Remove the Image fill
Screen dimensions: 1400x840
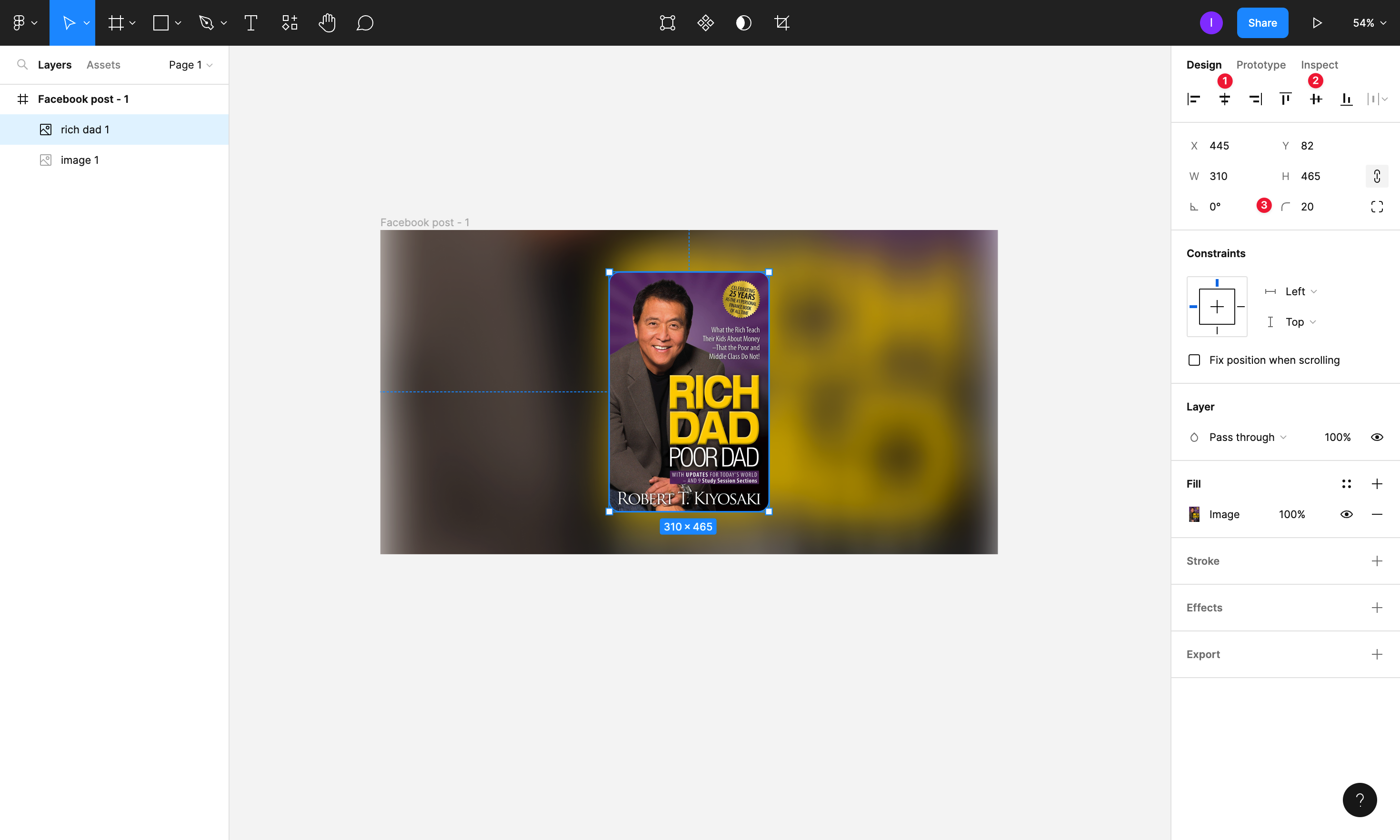point(1377,515)
